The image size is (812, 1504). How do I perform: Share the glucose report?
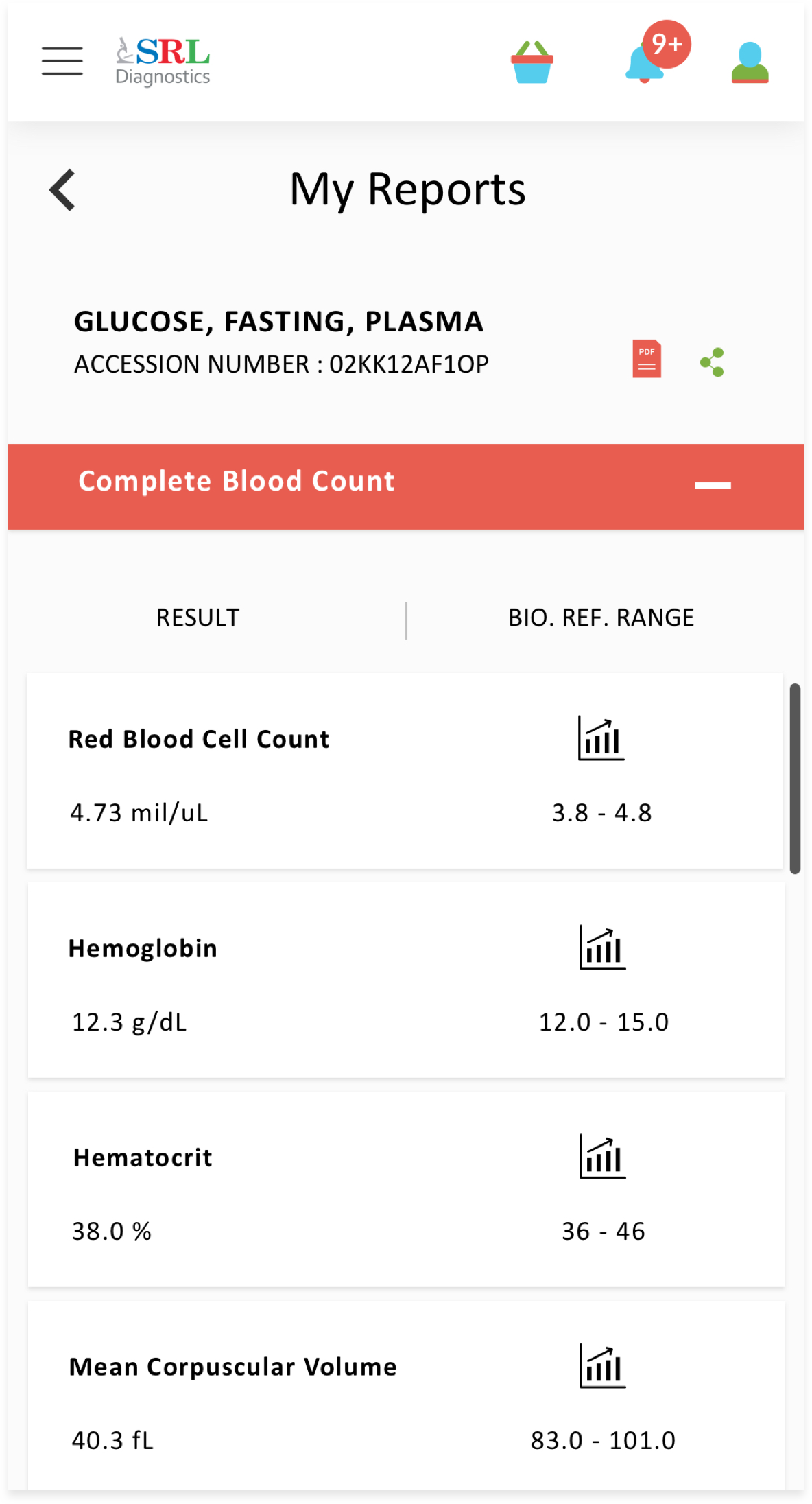pyautogui.click(x=712, y=362)
